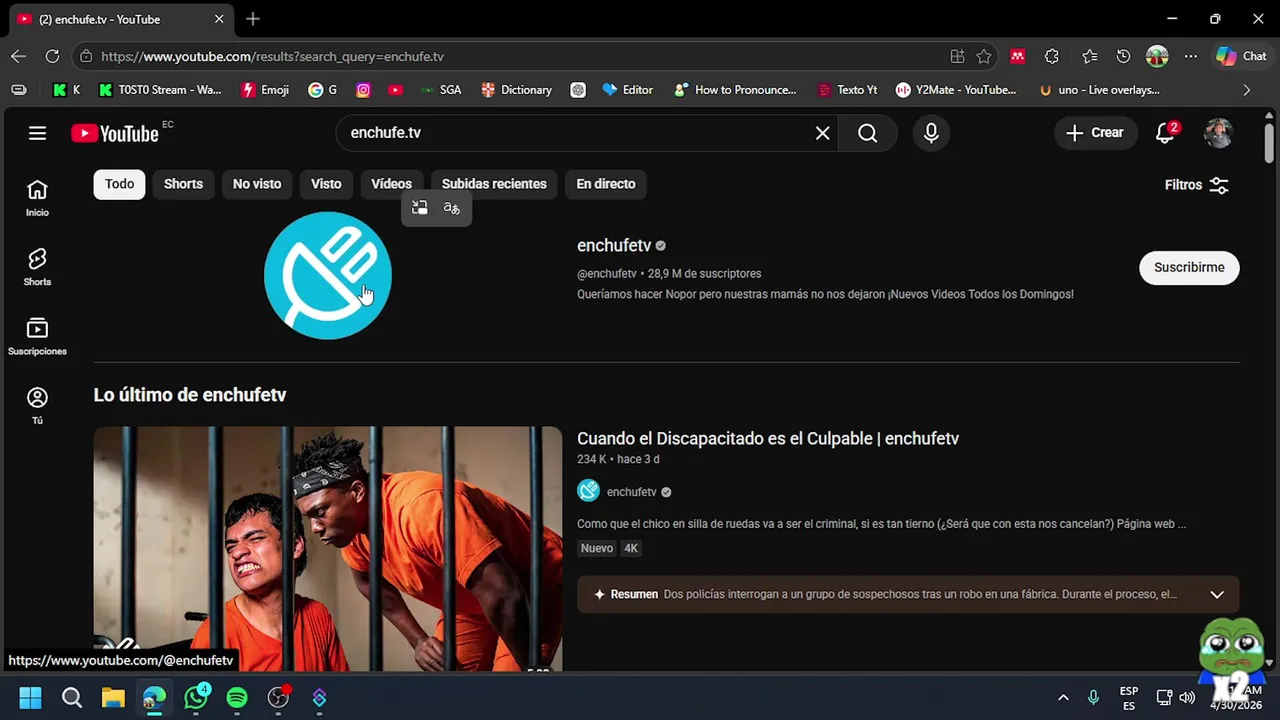Go to the YouTube home logo
The height and width of the screenshot is (720, 1280).
click(115, 133)
